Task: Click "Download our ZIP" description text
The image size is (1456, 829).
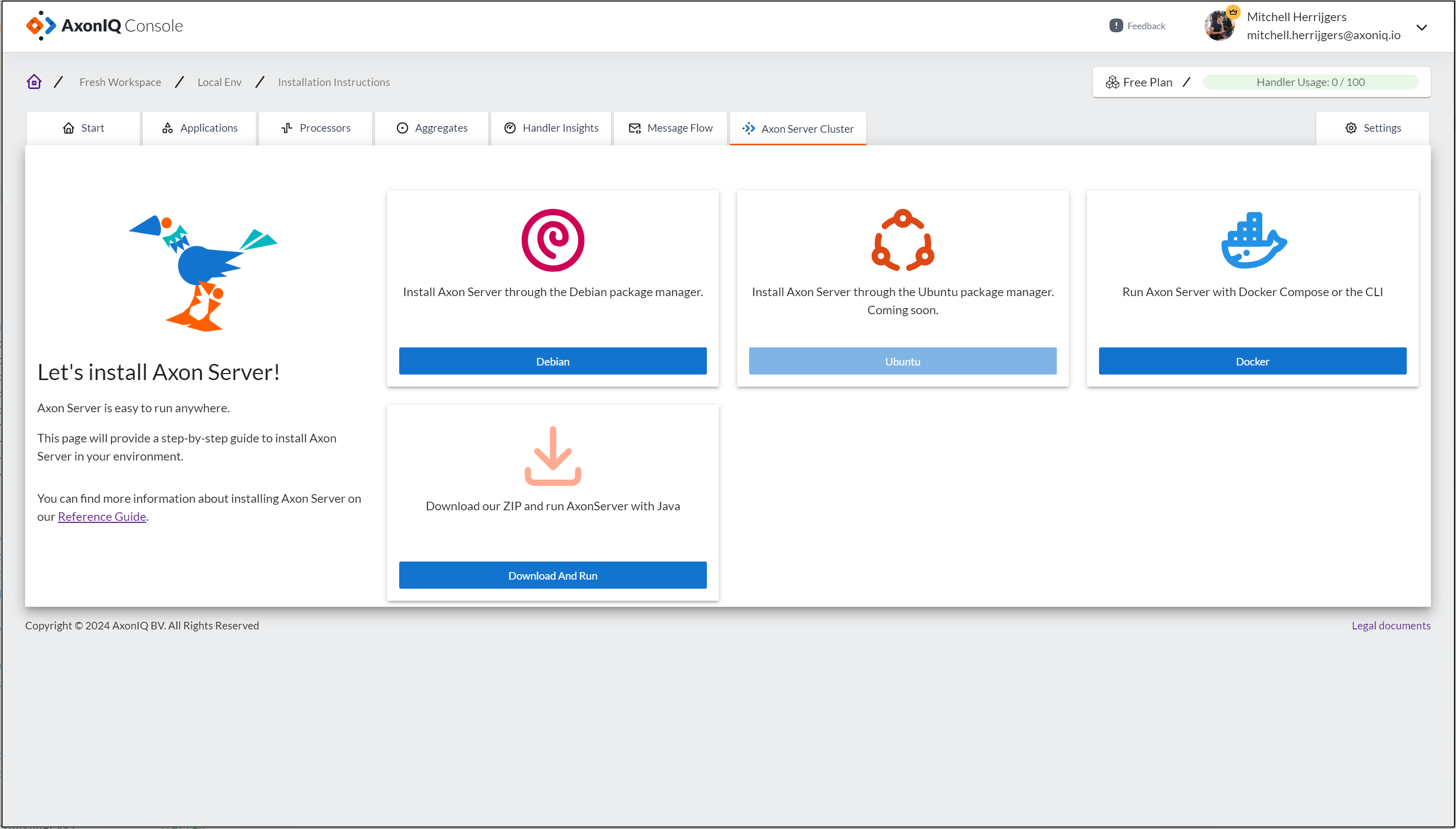Action: click(553, 506)
